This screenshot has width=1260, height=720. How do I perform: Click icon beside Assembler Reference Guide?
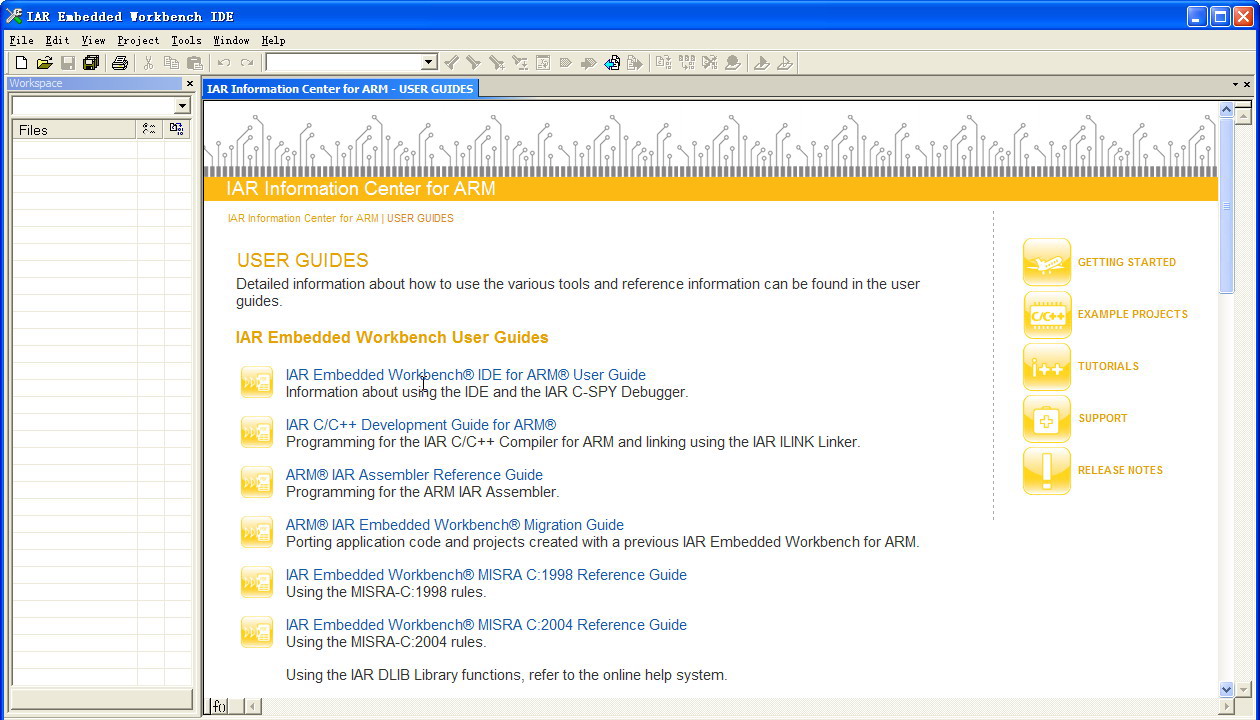tap(257, 482)
